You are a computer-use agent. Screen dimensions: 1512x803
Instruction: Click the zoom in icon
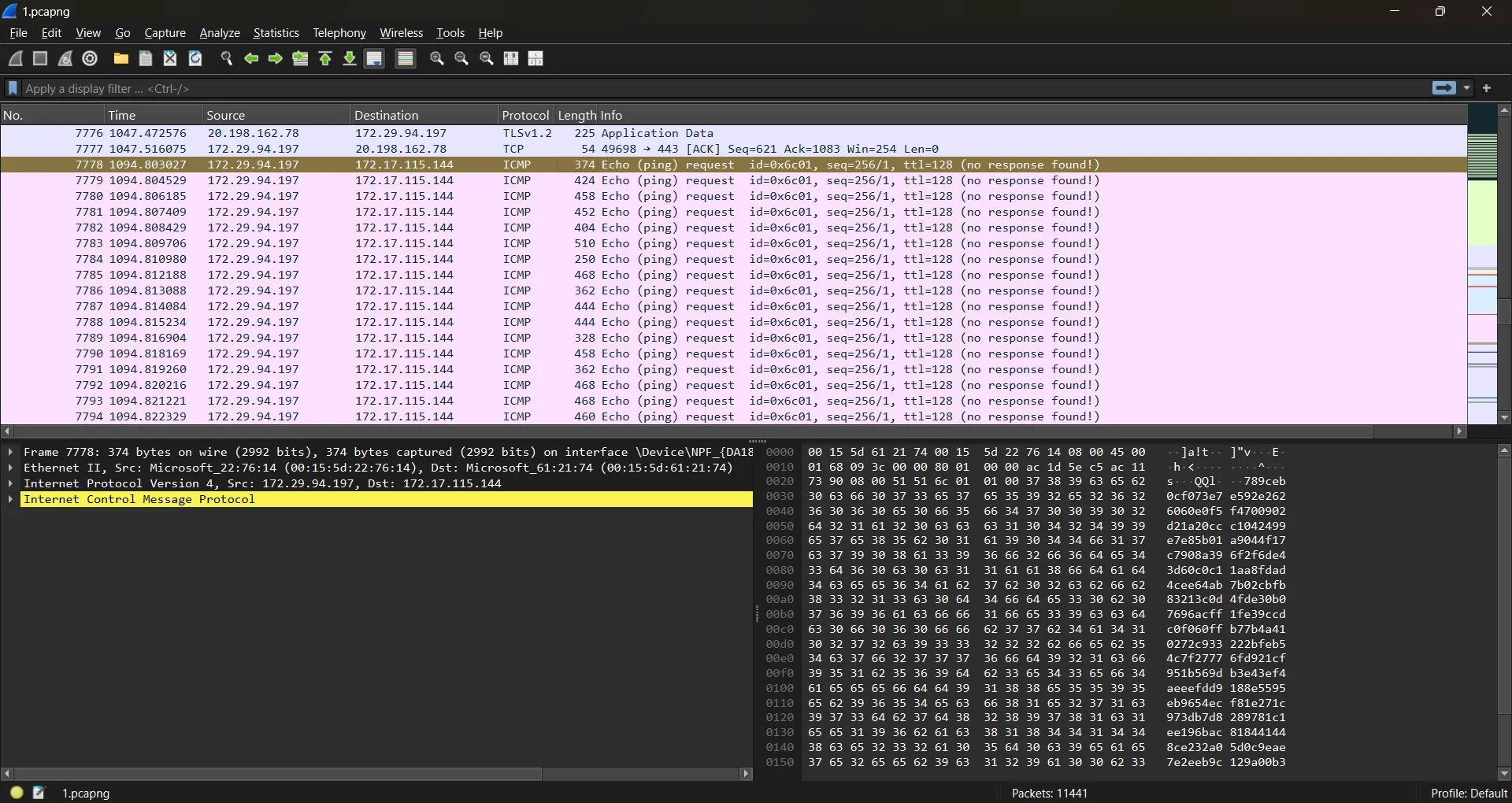(x=437, y=58)
